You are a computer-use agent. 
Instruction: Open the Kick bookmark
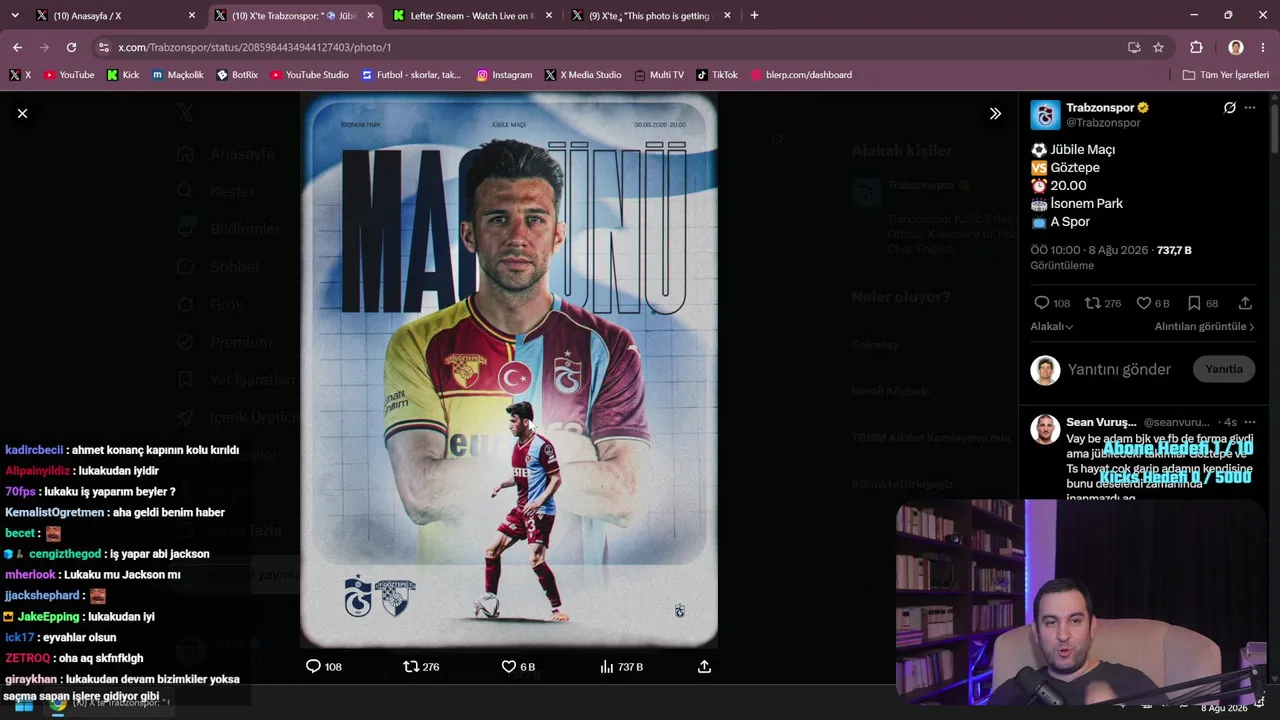tap(123, 75)
